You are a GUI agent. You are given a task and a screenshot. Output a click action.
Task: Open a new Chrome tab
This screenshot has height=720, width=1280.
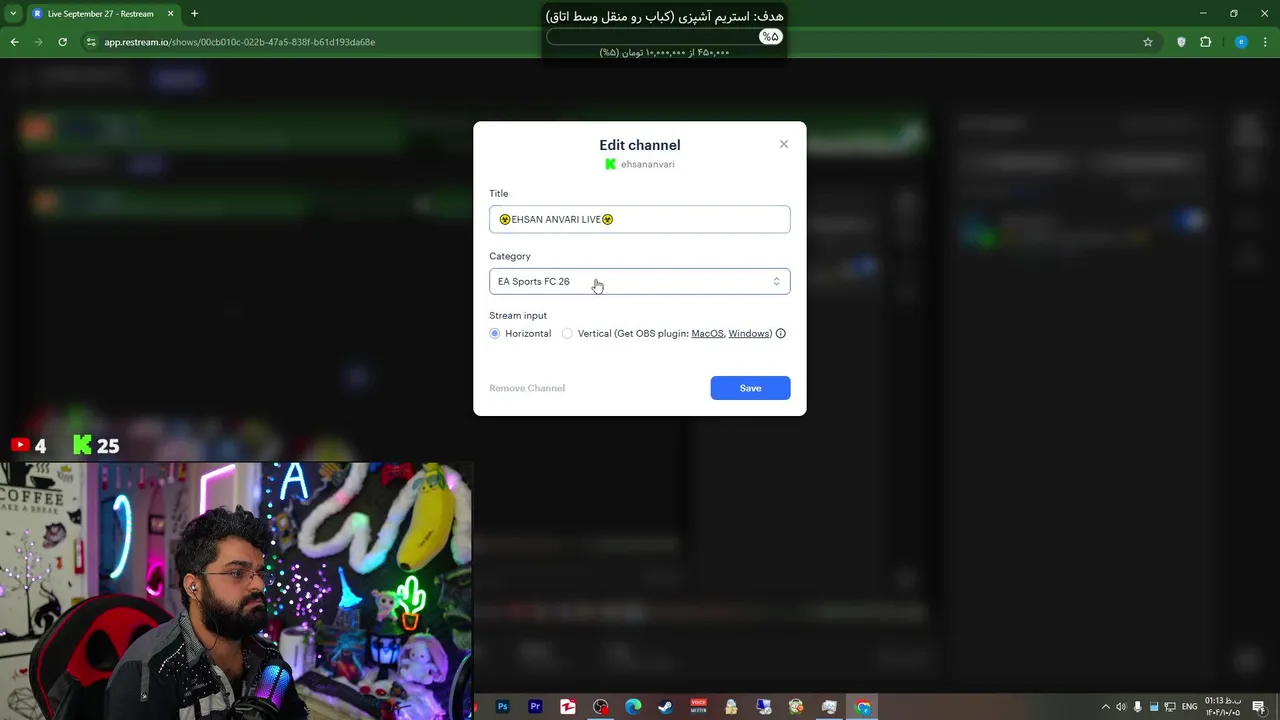[194, 14]
